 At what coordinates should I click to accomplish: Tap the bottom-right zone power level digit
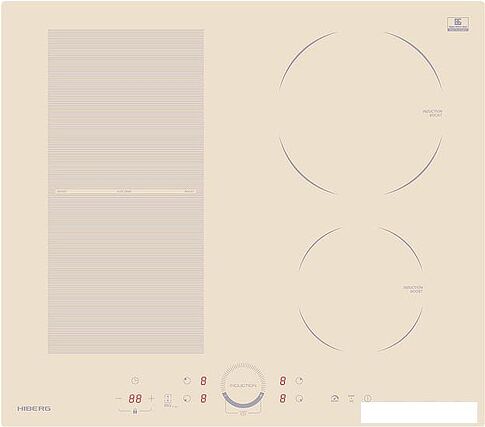[x=283, y=398]
